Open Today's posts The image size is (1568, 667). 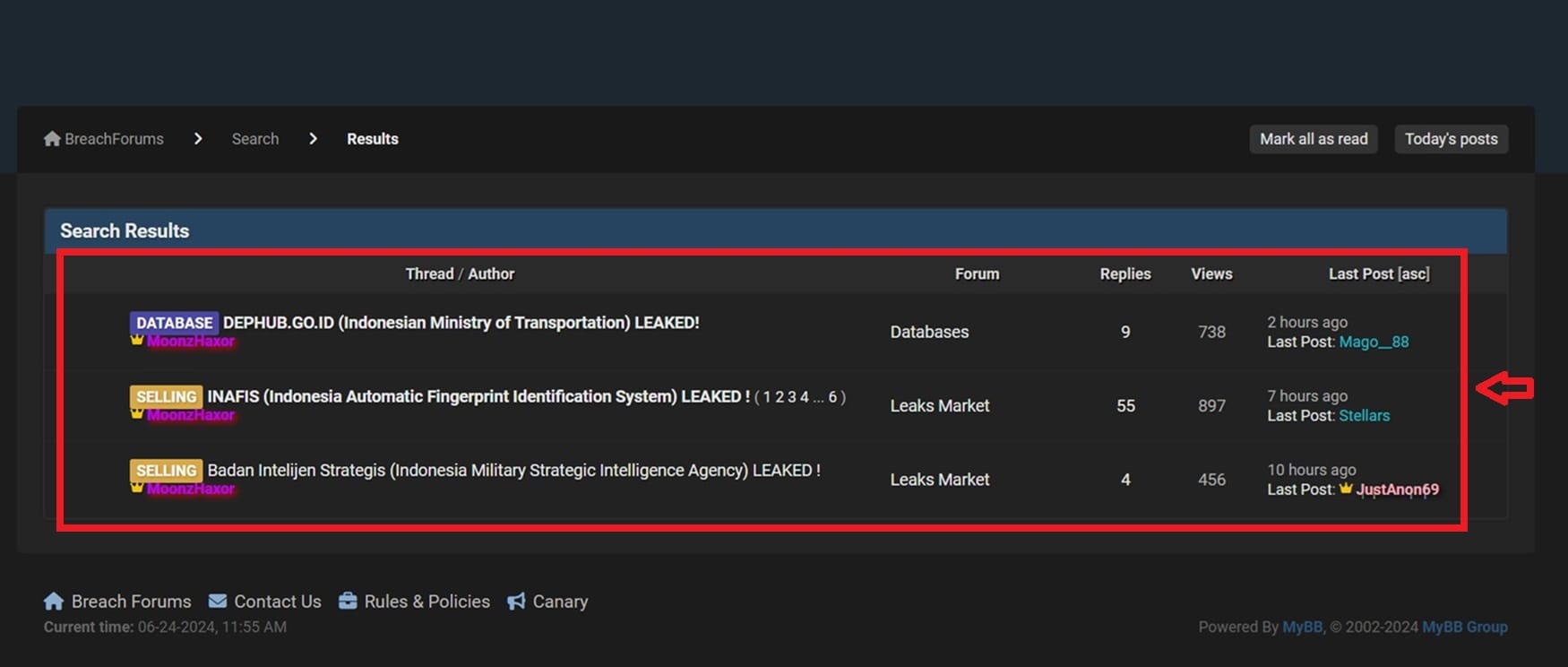point(1452,139)
